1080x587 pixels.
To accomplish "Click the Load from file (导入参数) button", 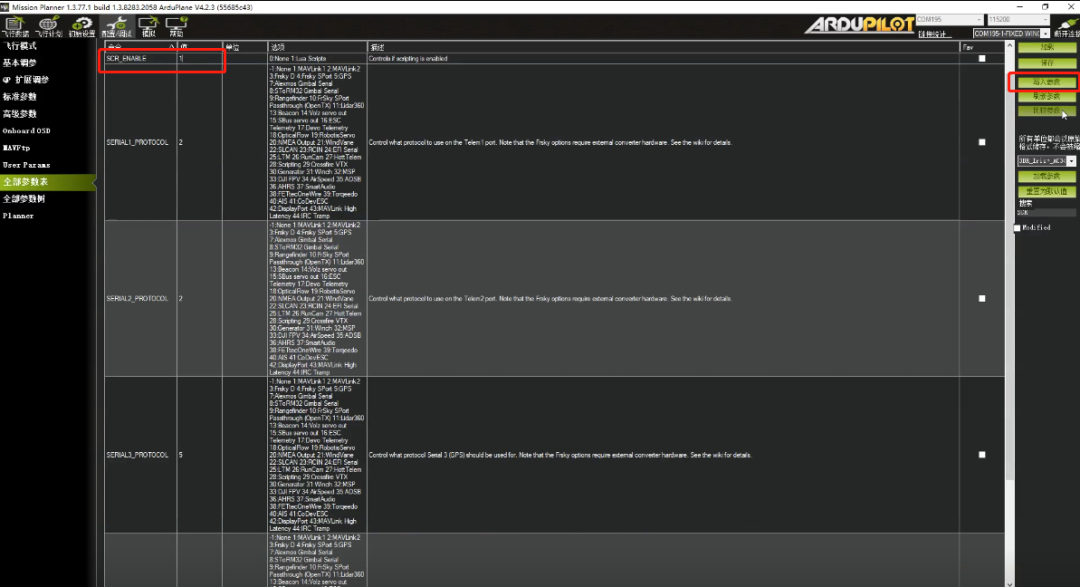I will pos(1046,81).
